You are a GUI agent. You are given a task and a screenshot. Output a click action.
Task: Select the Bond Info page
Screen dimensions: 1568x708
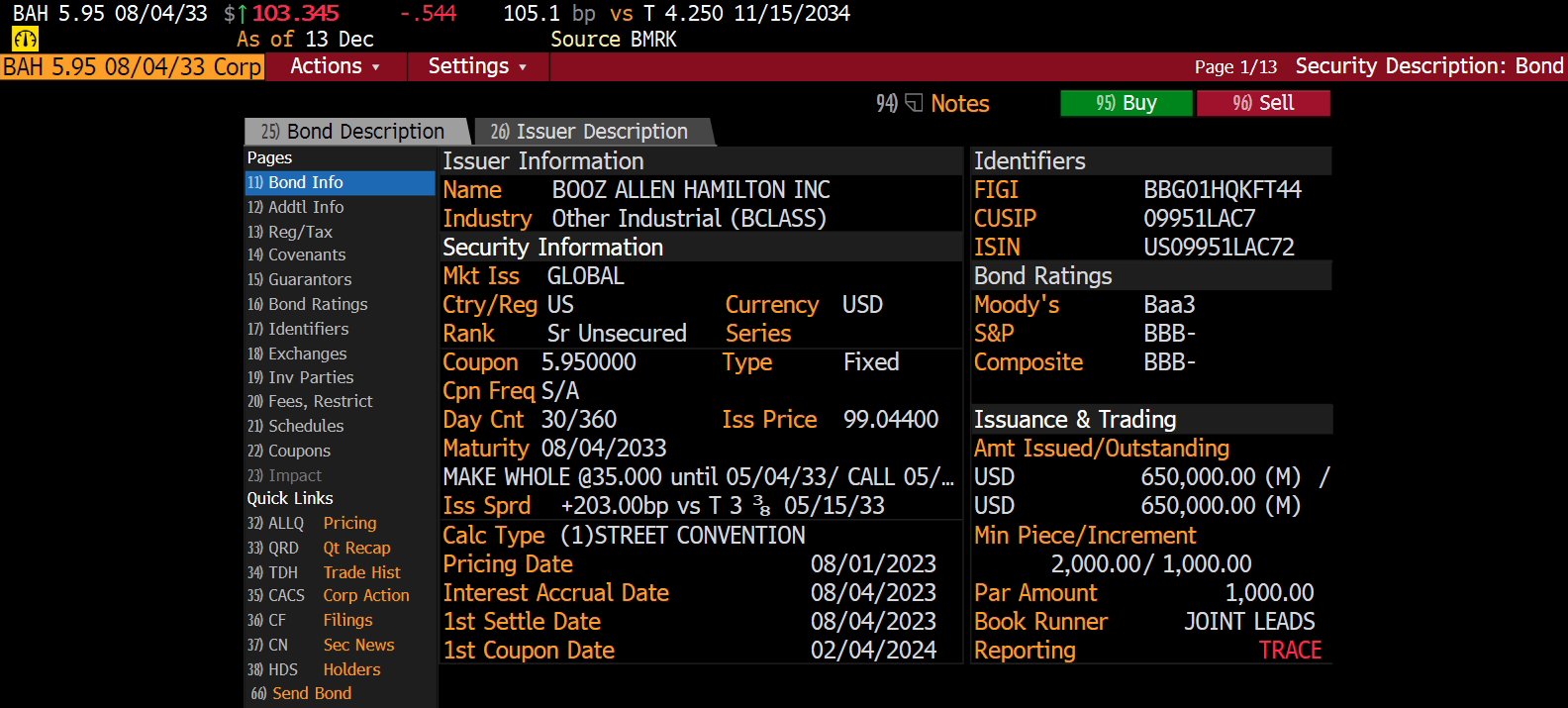(x=340, y=183)
